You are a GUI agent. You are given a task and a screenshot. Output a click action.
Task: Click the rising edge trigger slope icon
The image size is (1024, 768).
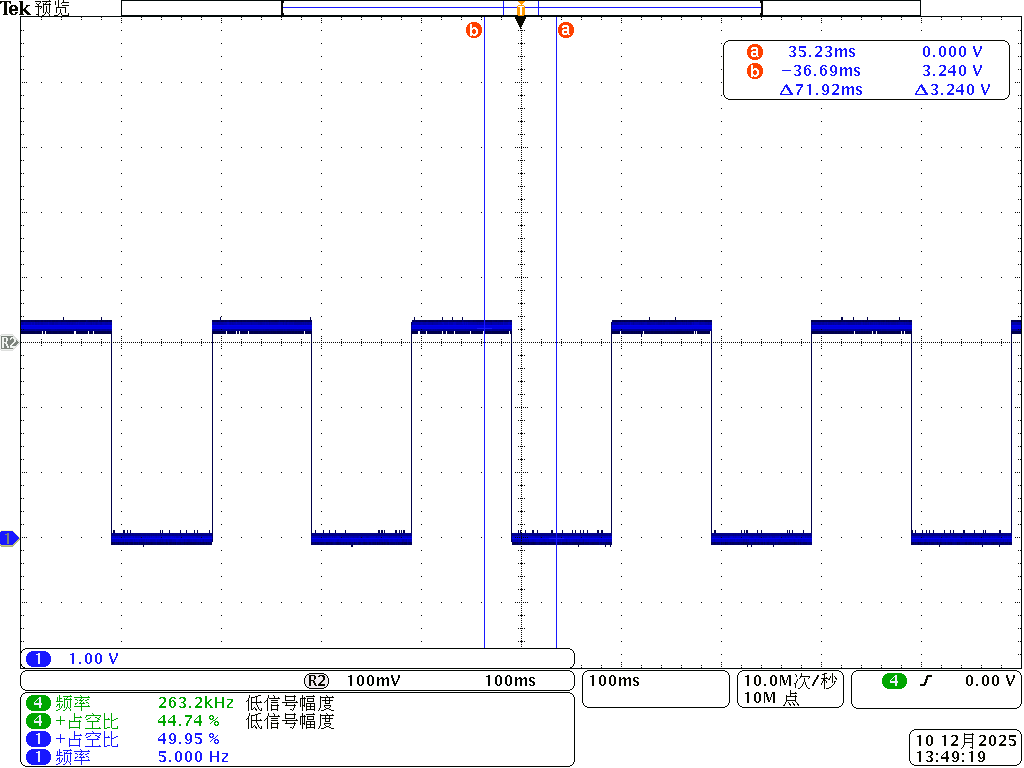[926, 681]
